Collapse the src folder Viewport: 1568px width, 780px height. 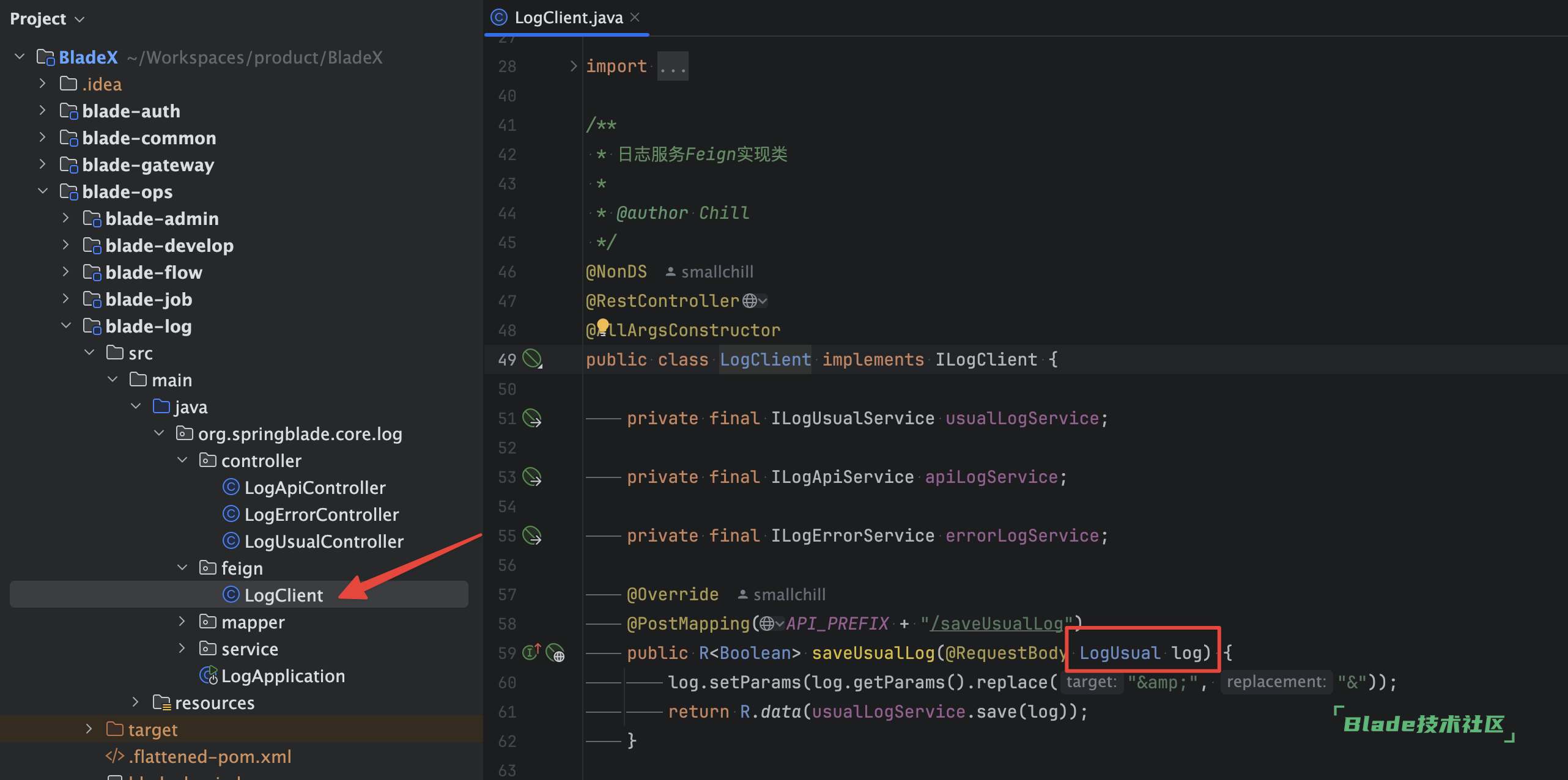click(89, 353)
